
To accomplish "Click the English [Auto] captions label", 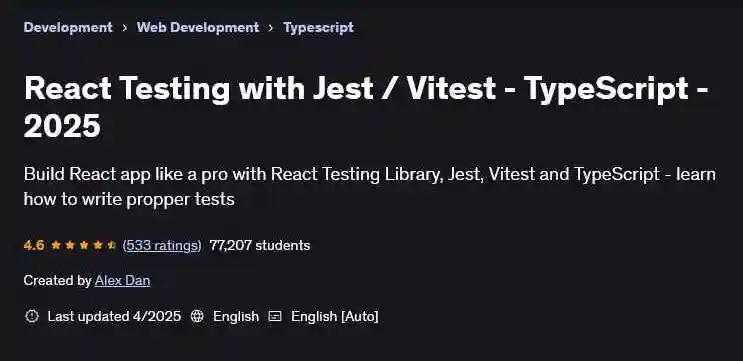I will point(335,316).
